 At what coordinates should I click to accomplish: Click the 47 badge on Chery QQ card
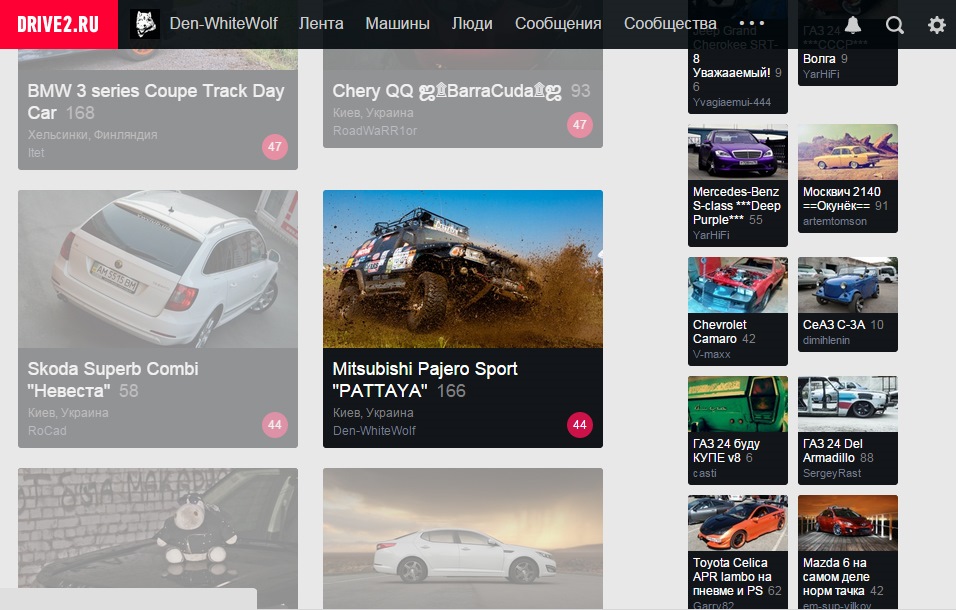point(580,125)
